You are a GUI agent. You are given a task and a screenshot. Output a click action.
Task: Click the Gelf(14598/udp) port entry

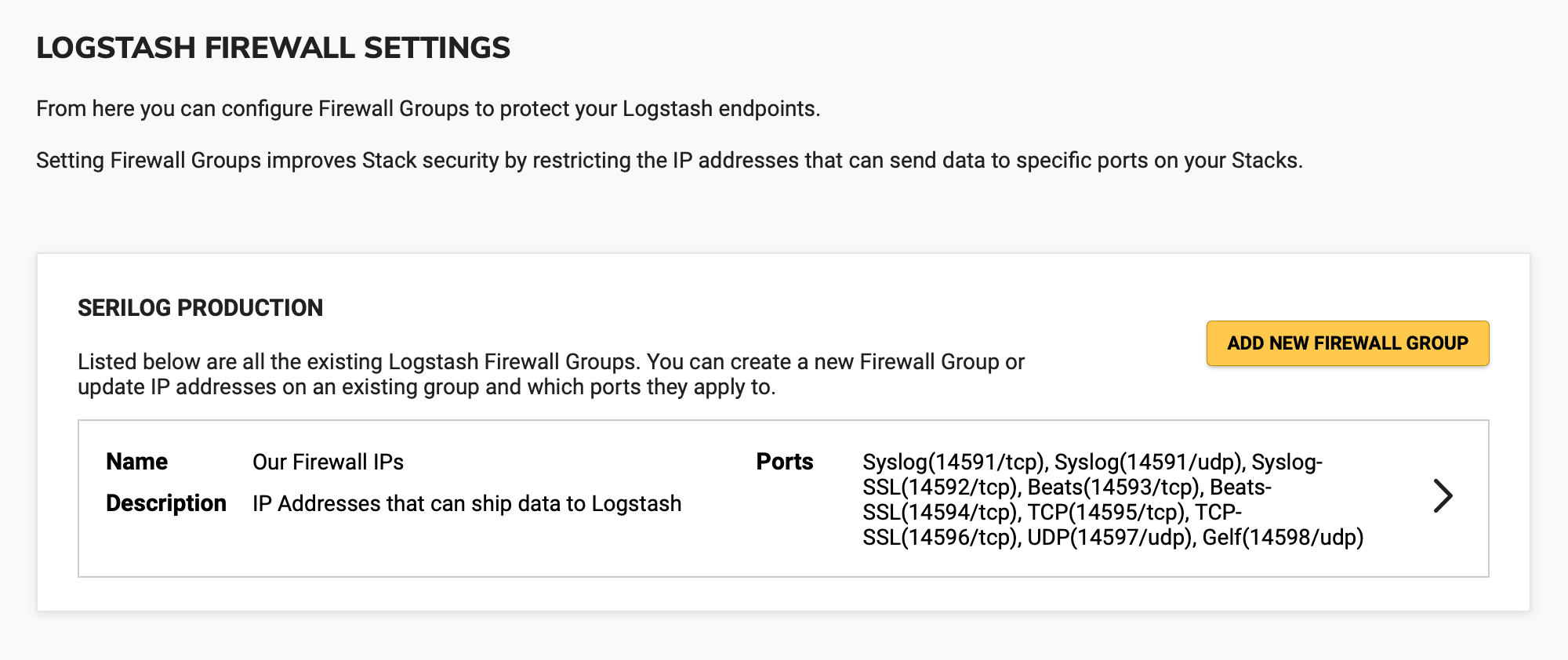tap(1286, 539)
